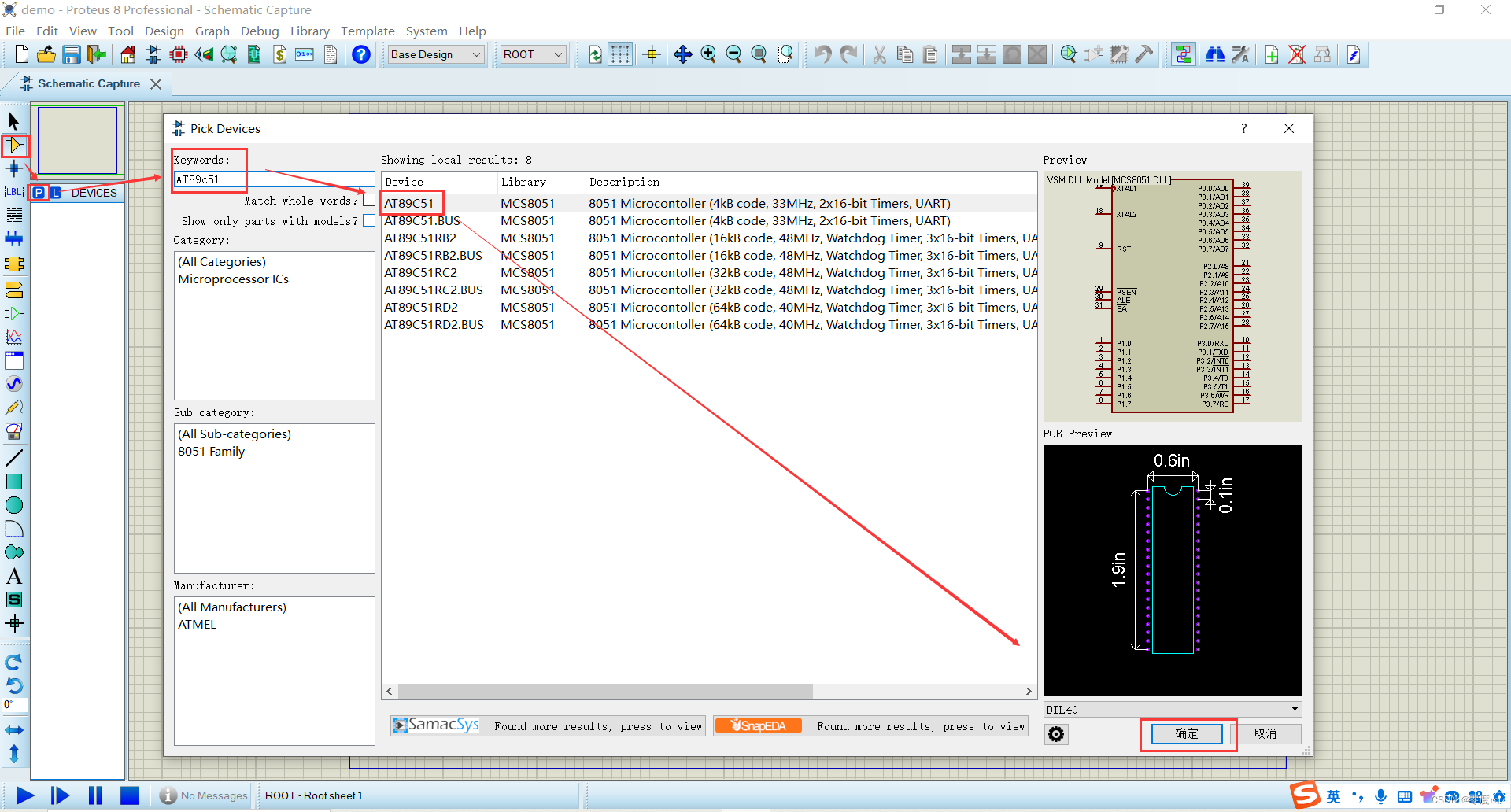Click Cut scissors icon
Viewport: 1511px width, 812px height.
(x=879, y=54)
